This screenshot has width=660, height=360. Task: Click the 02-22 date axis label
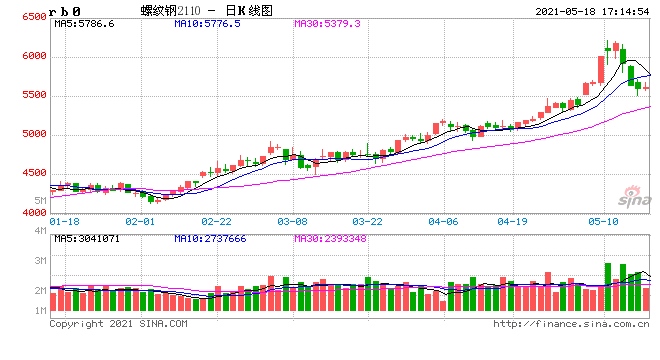pos(216,221)
